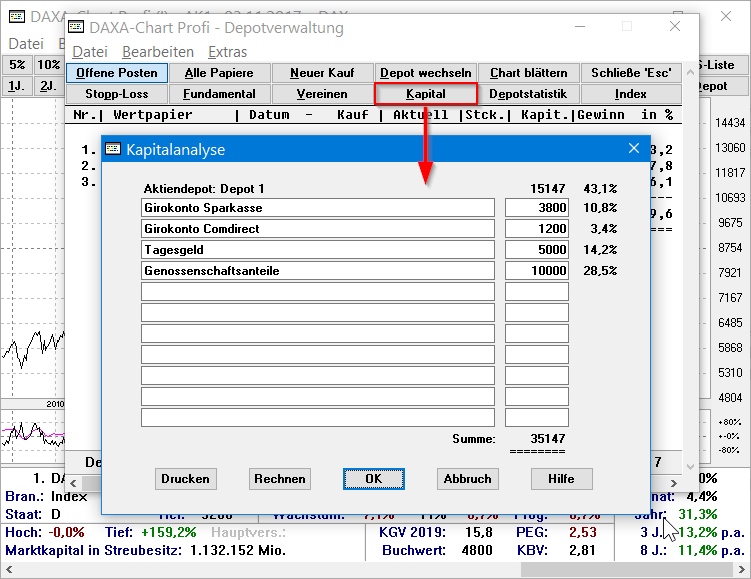751x579 pixels.
Task: Click the first empty account name field
Action: point(318,292)
